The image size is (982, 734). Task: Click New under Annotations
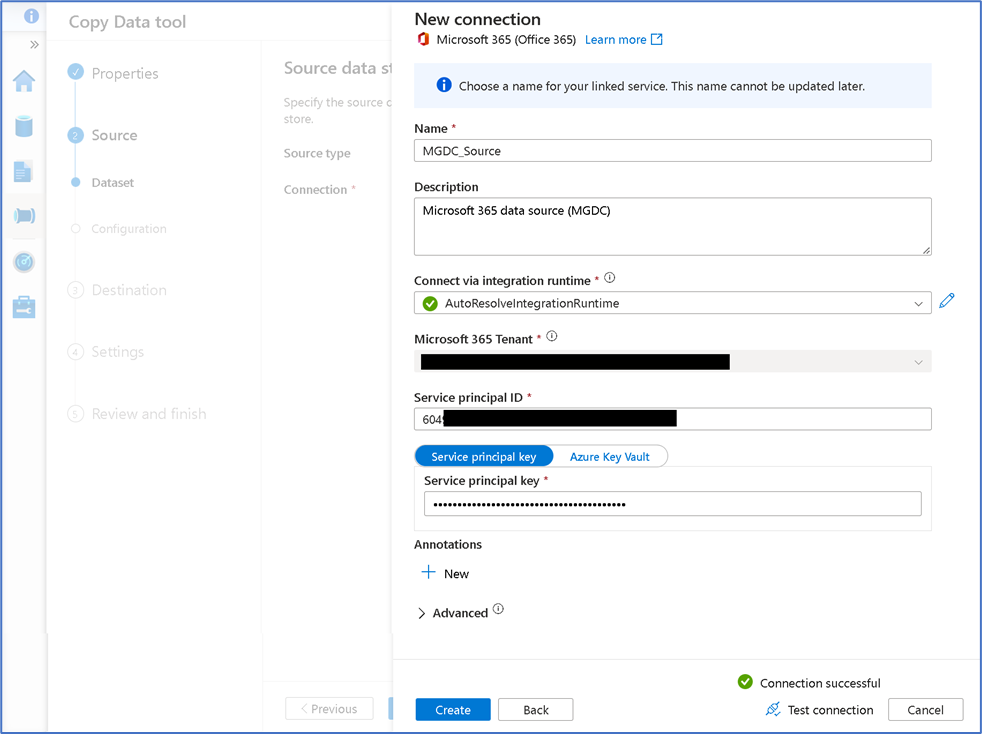[456, 574]
